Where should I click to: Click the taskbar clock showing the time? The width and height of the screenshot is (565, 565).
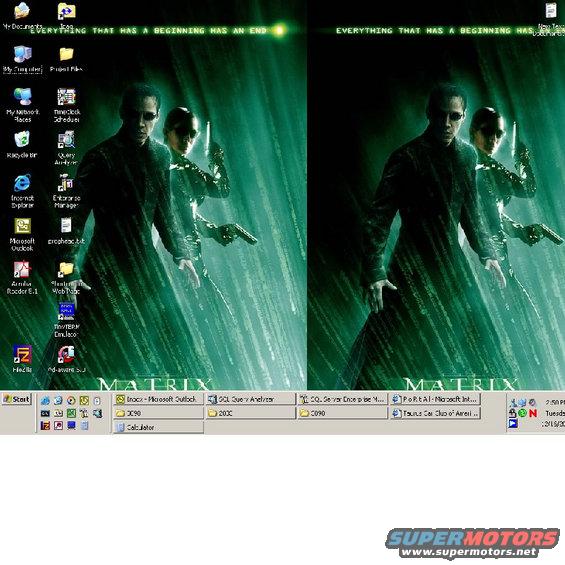555,402
